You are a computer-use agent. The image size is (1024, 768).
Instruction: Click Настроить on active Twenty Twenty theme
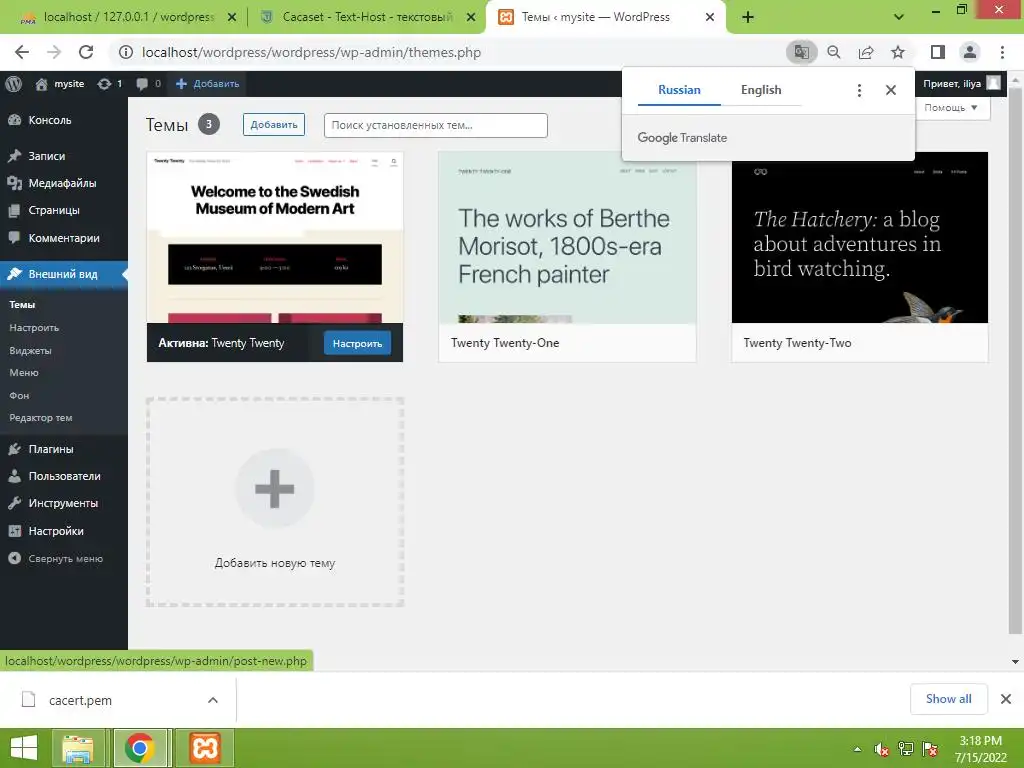pos(357,344)
